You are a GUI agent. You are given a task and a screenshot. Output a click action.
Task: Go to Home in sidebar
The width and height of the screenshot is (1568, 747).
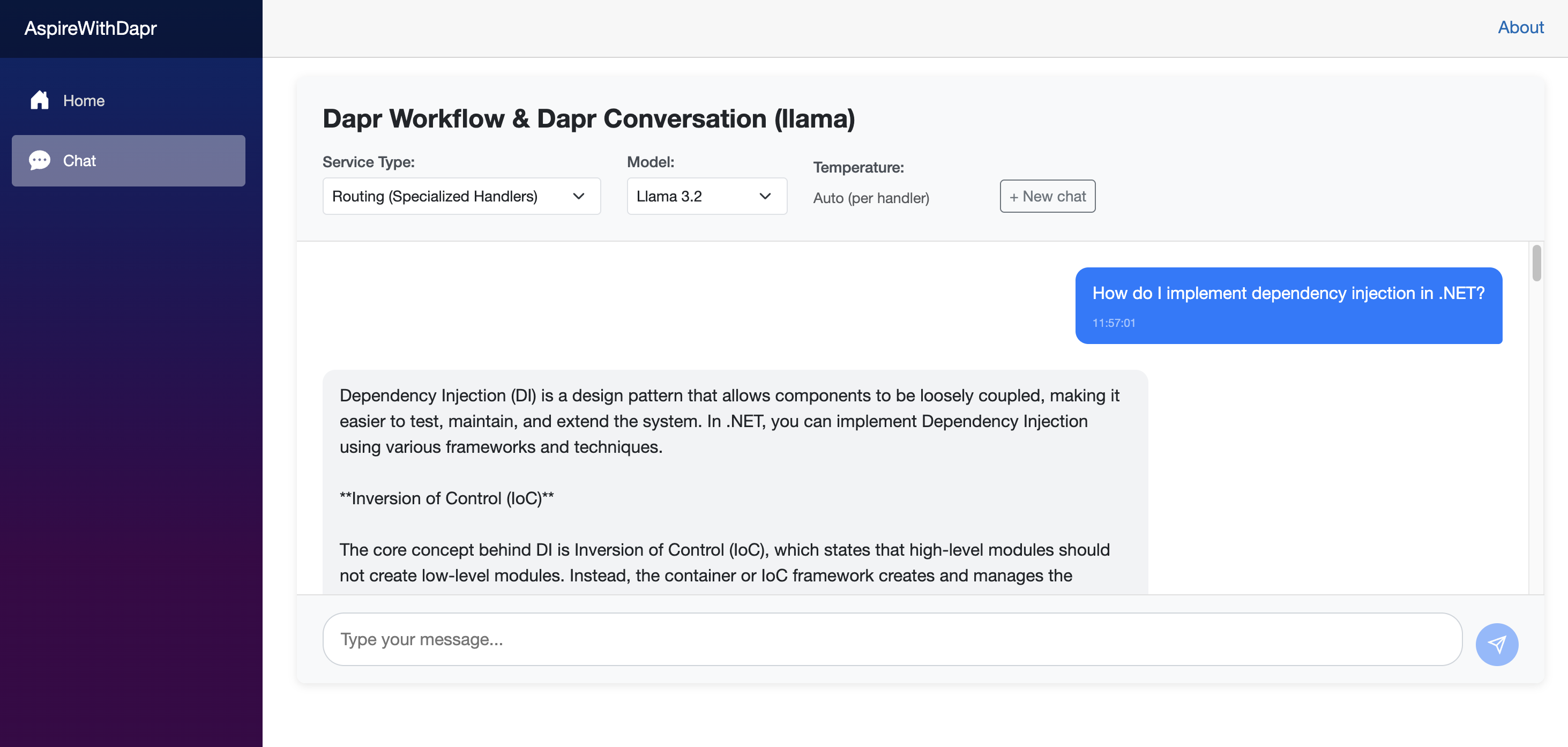(x=84, y=100)
